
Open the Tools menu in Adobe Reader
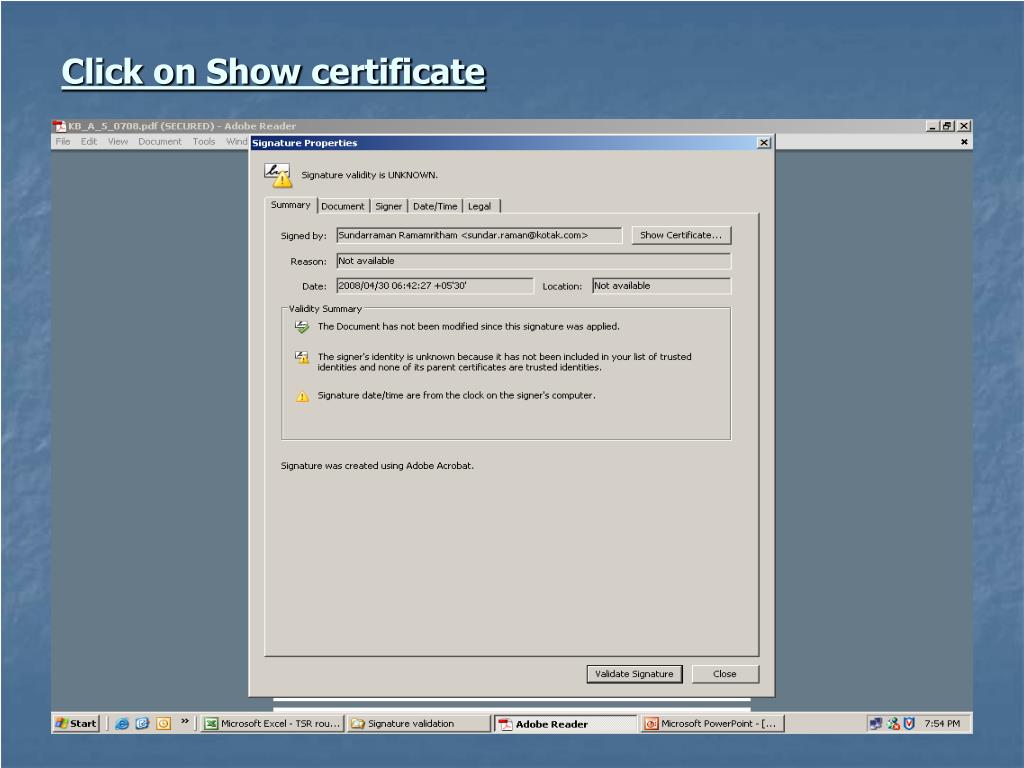click(x=204, y=142)
